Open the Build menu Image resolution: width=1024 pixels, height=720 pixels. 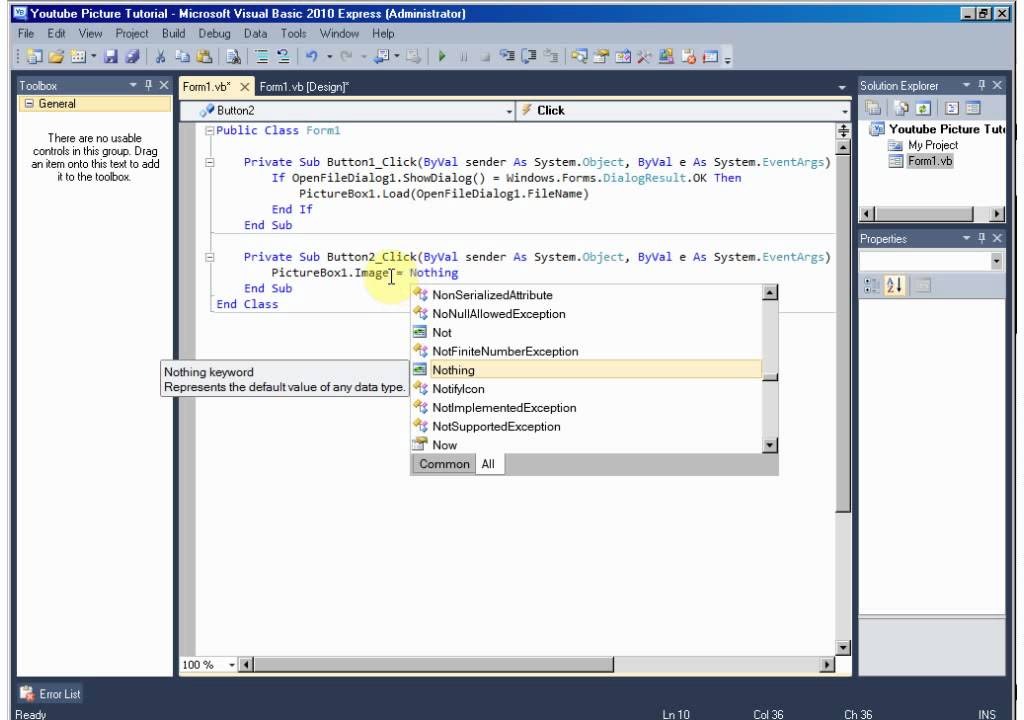point(174,33)
